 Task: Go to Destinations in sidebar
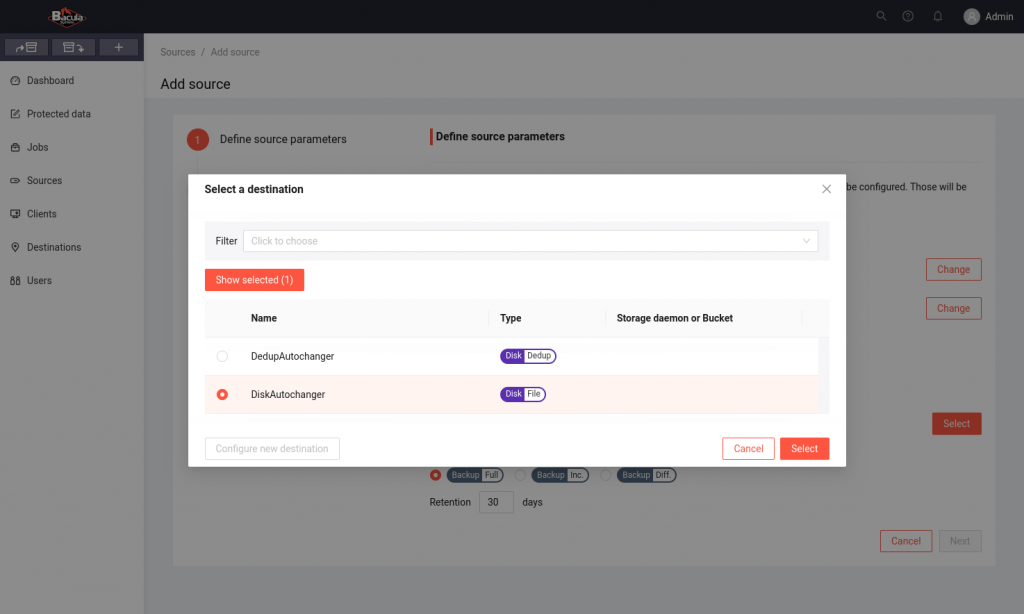[x=54, y=247]
